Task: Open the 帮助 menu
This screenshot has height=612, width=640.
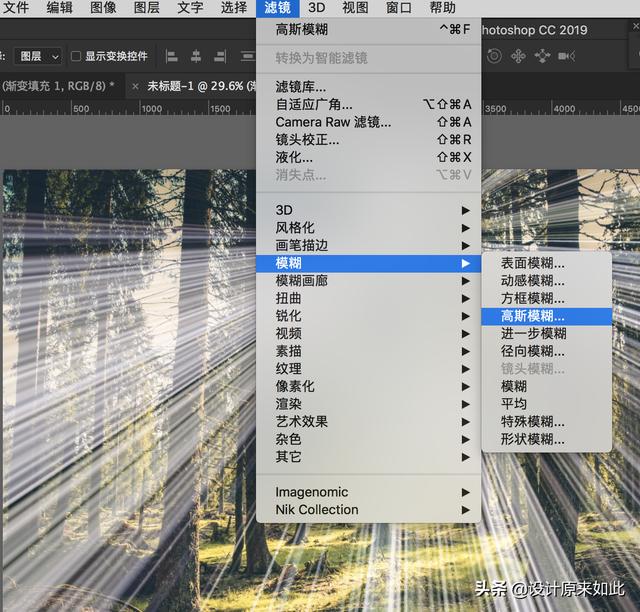Action: 442,7
